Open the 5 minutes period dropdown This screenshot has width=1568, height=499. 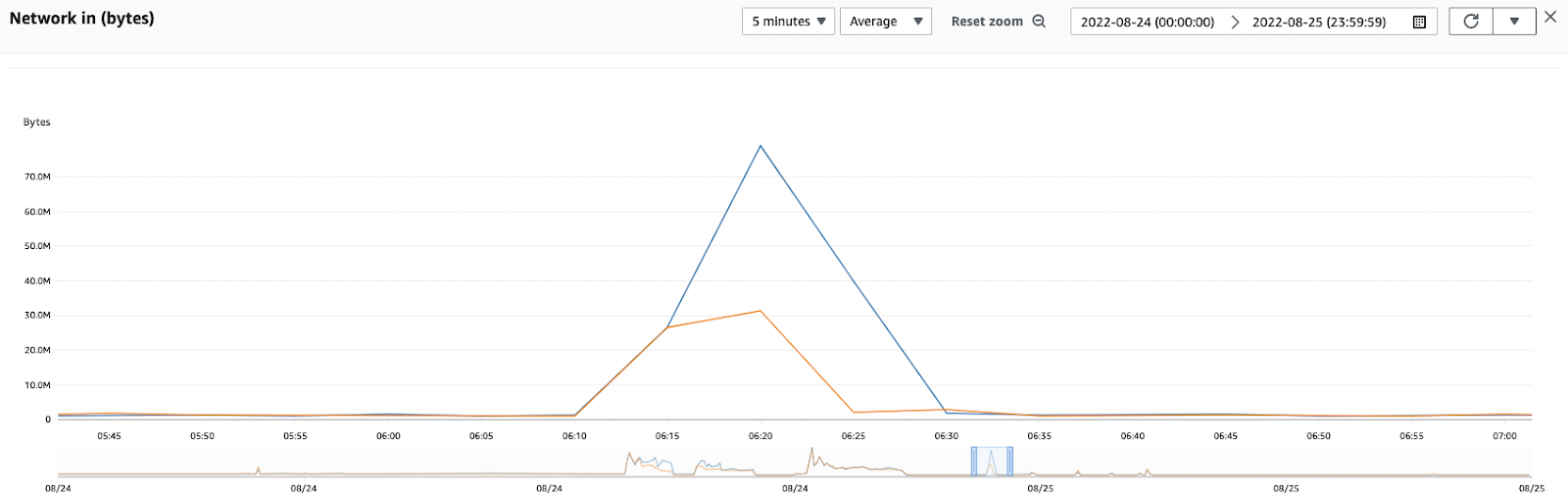pos(789,22)
